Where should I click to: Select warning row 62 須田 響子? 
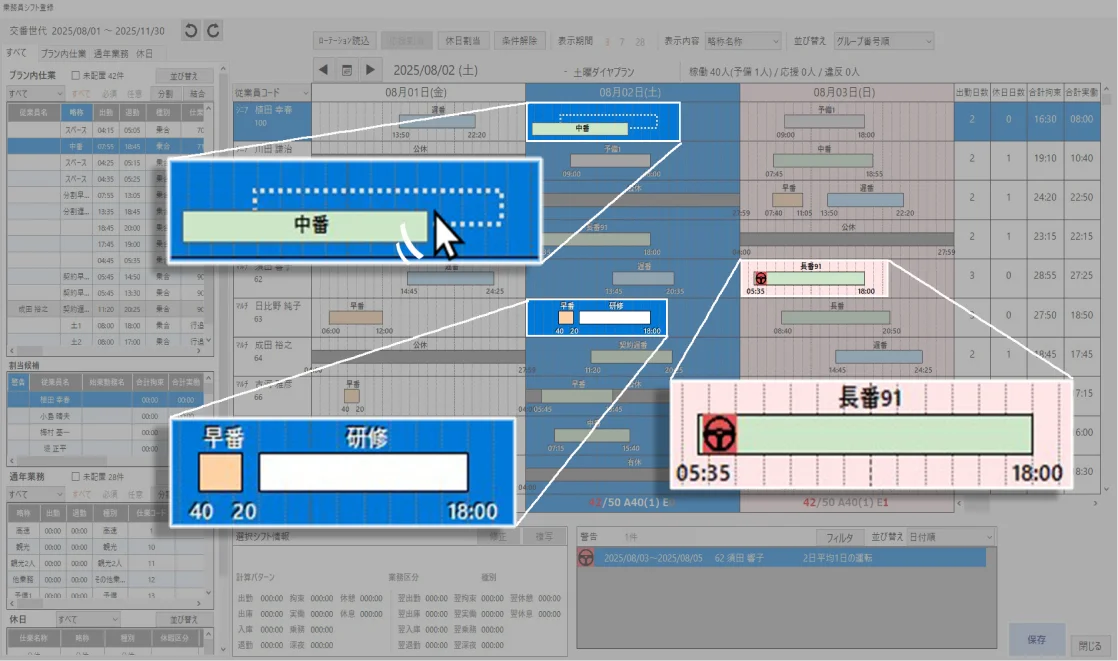pyautogui.click(x=781, y=558)
